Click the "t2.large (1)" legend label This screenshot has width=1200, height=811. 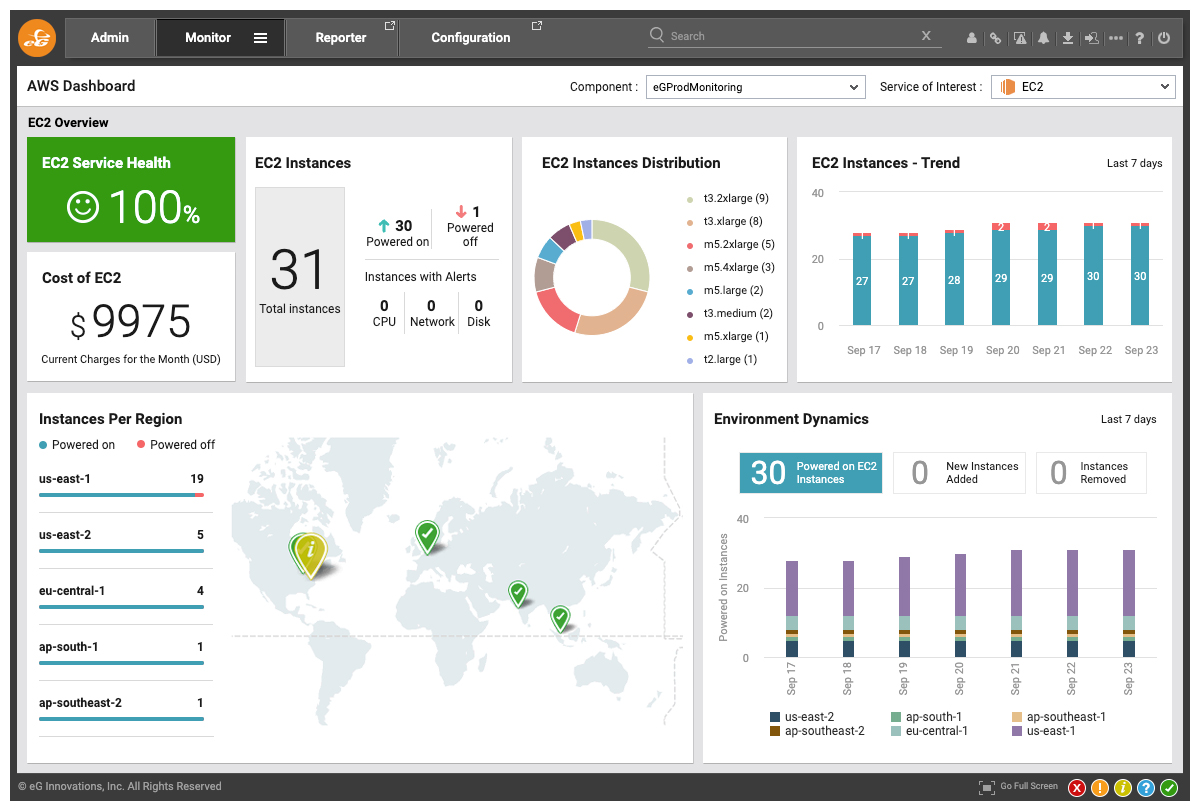(x=730, y=360)
